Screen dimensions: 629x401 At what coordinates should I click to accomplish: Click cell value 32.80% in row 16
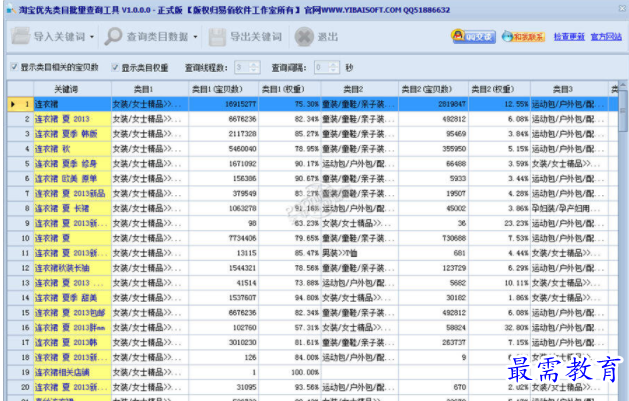tap(499, 328)
